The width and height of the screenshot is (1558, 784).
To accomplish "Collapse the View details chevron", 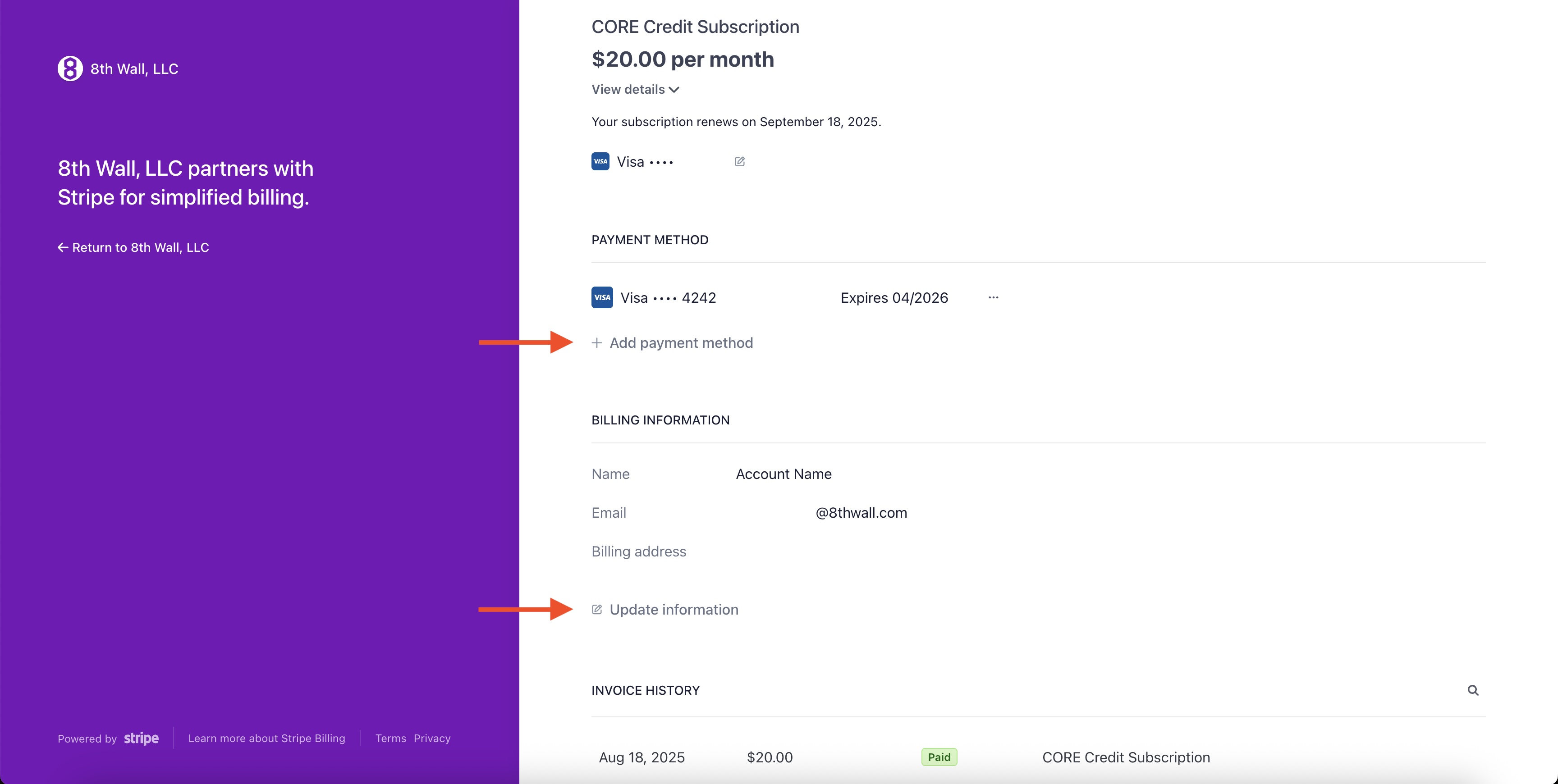I will click(674, 90).
